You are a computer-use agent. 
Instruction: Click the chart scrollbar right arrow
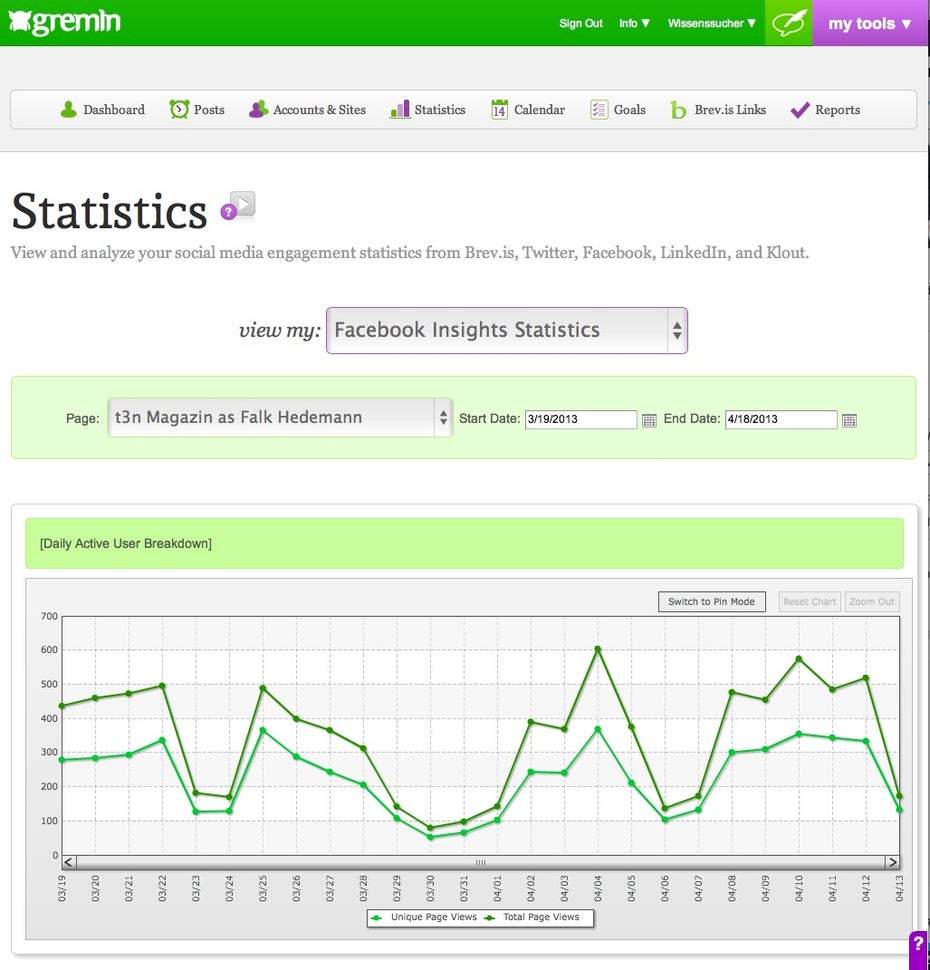pyautogui.click(x=892, y=862)
